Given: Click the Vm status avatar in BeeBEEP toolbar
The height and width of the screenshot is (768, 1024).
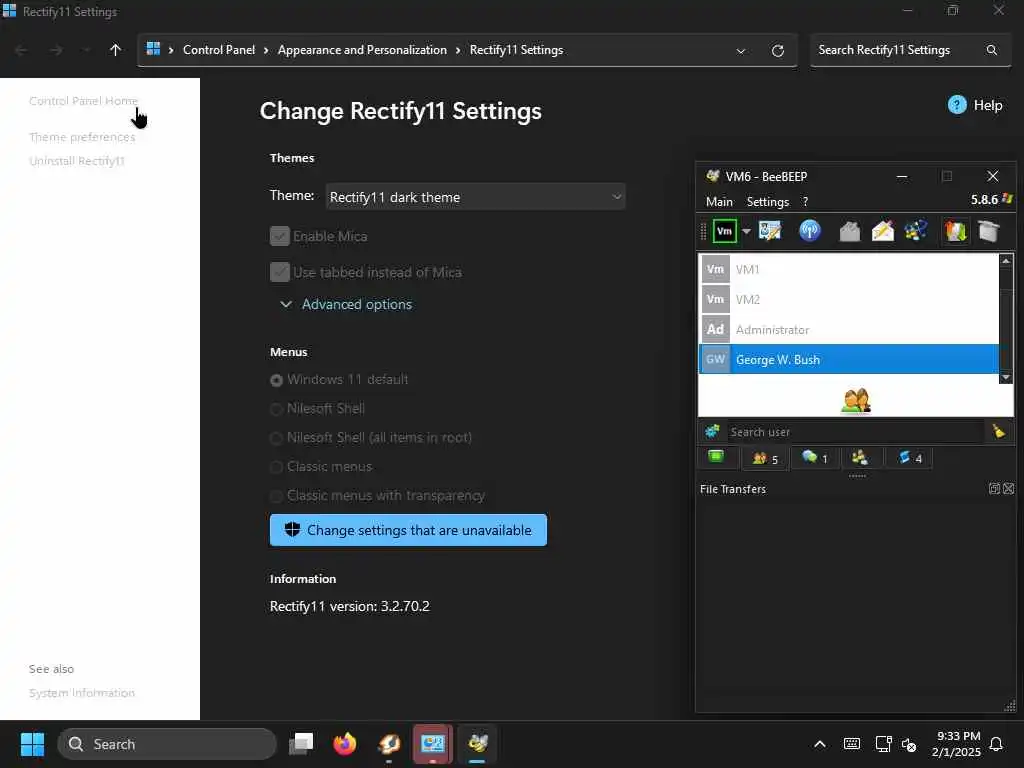Looking at the screenshot, I should point(724,231).
